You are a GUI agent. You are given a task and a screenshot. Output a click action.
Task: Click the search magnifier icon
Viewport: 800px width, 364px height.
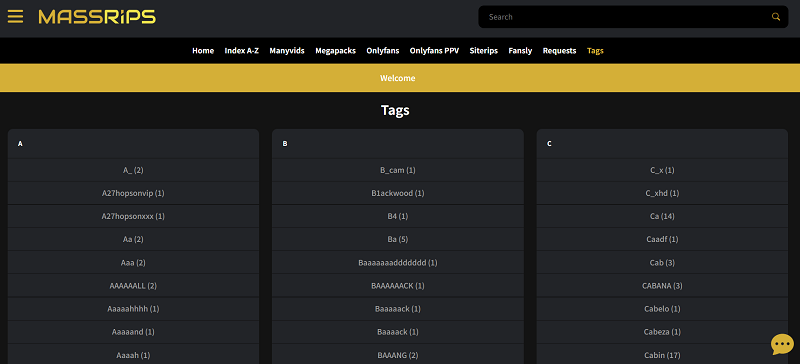pyautogui.click(x=776, y=17)
